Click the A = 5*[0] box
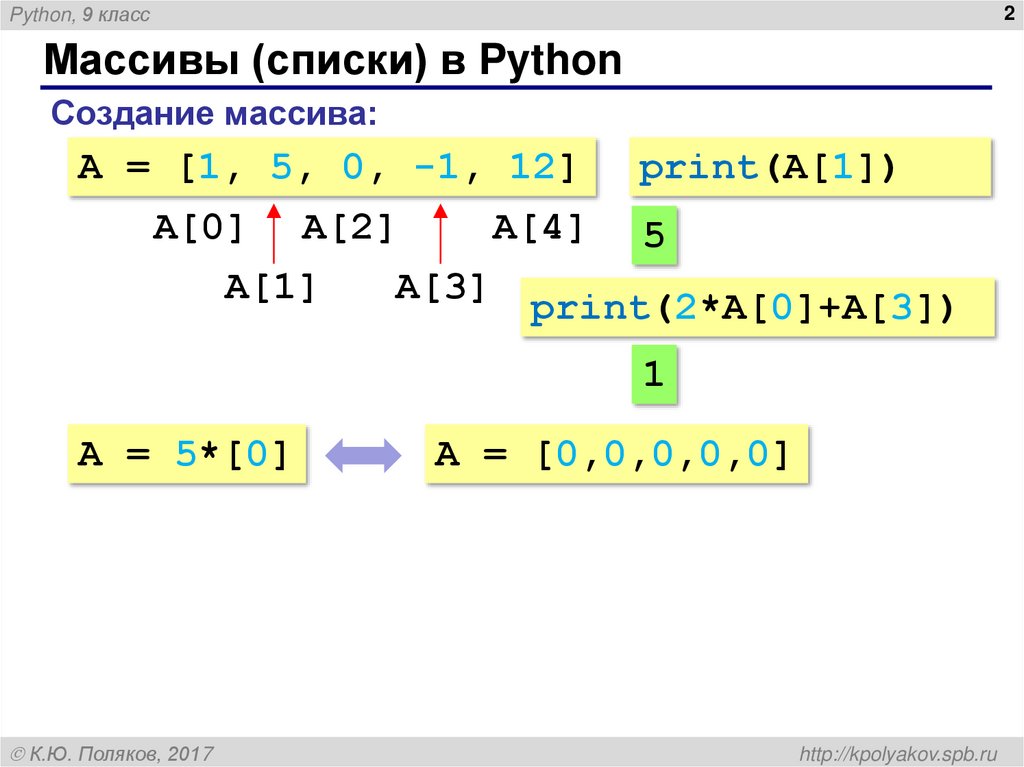The width and height of the screenshot is (1024, 767). (185, 453)
